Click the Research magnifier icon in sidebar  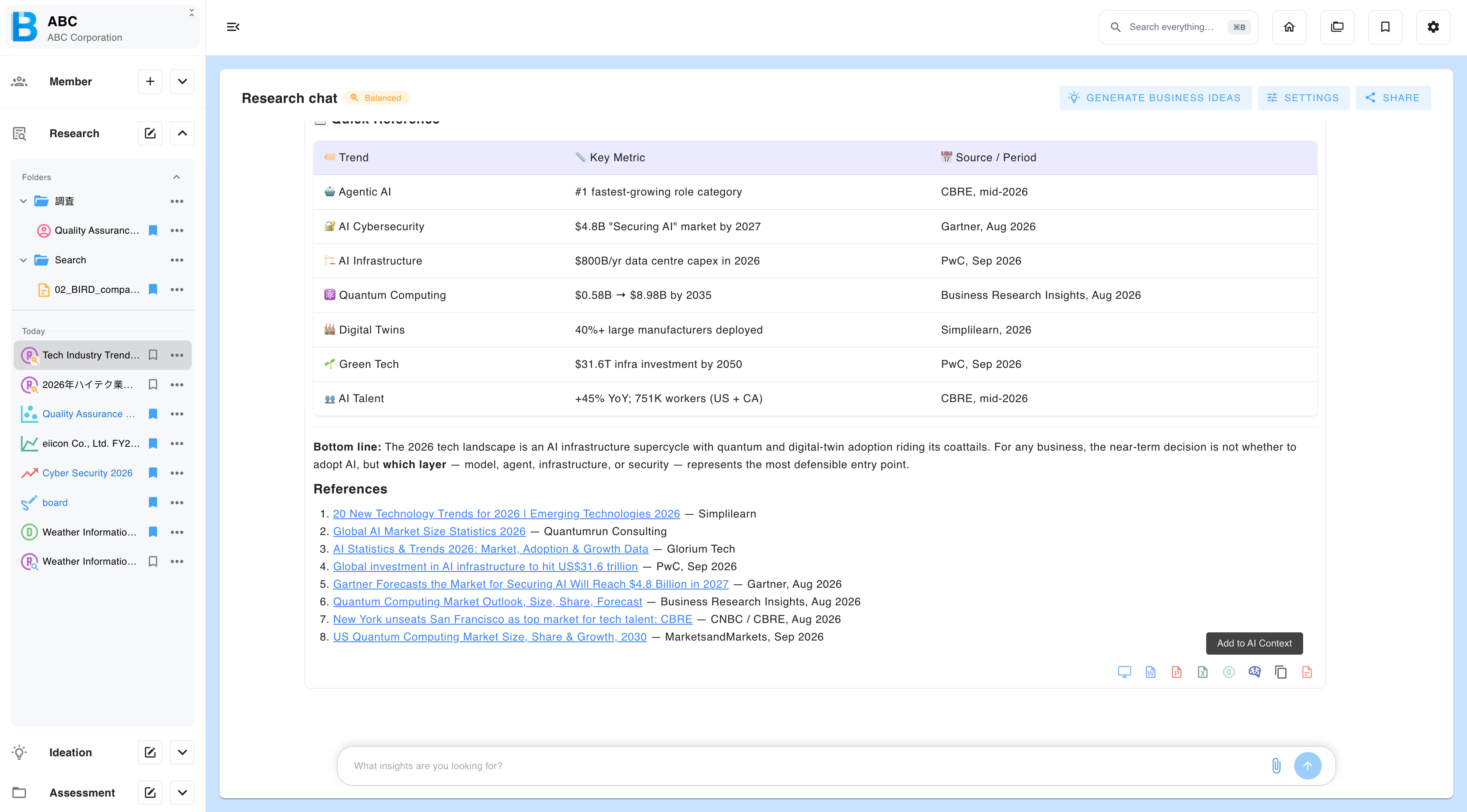(19, 133)
